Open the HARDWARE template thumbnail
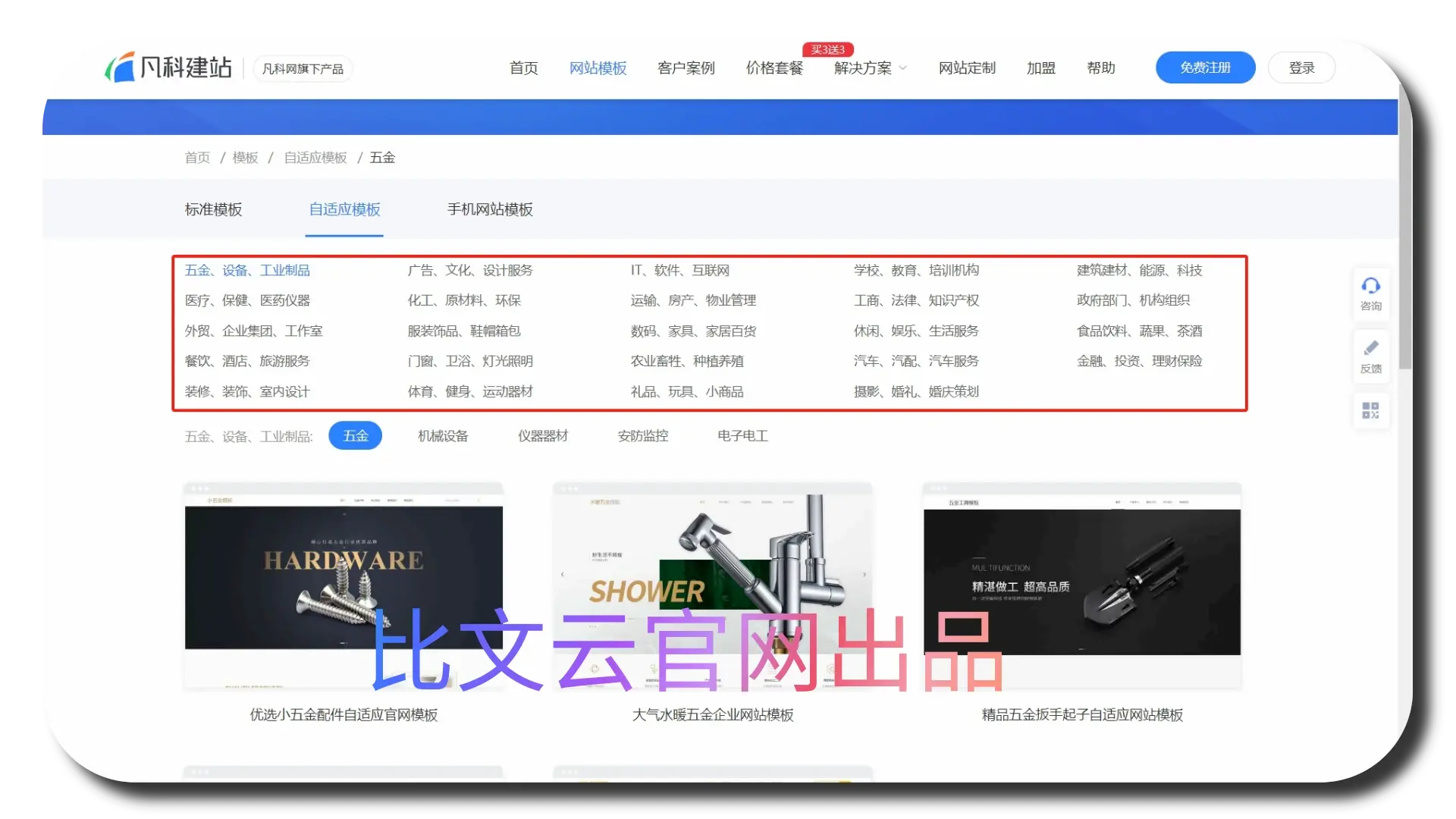Screen dimensions: 1456x819 click(x=344, y=586)
